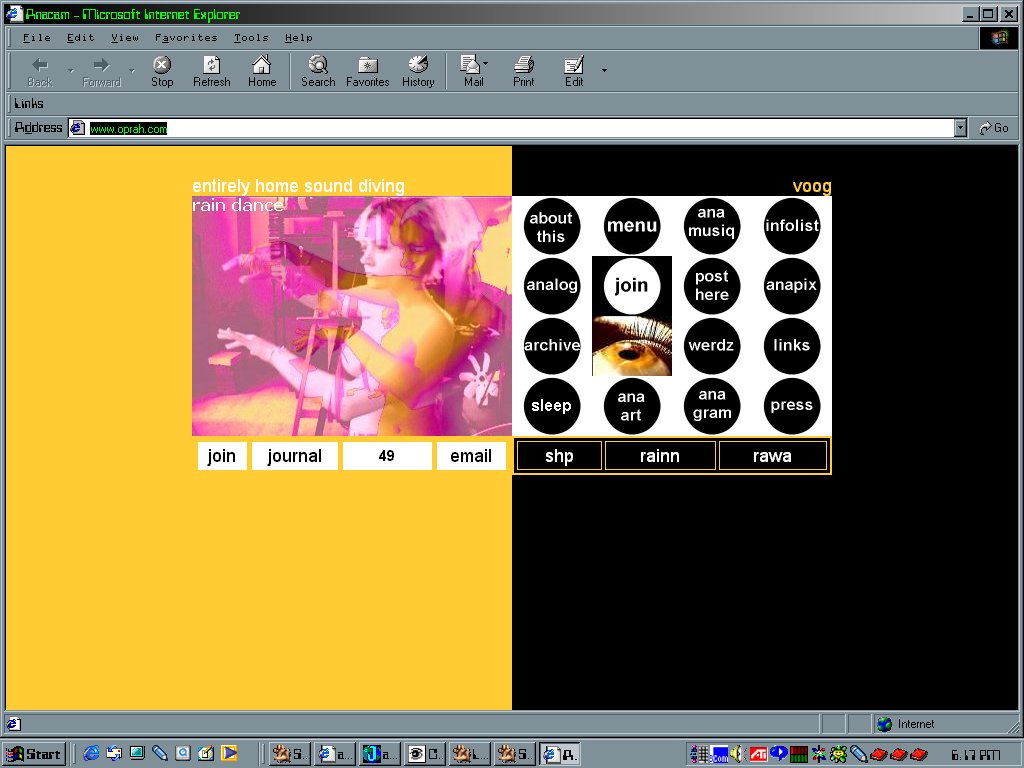1024x768 pixels.
Task: Open the Favorites pane
Action: click(367, 71)
